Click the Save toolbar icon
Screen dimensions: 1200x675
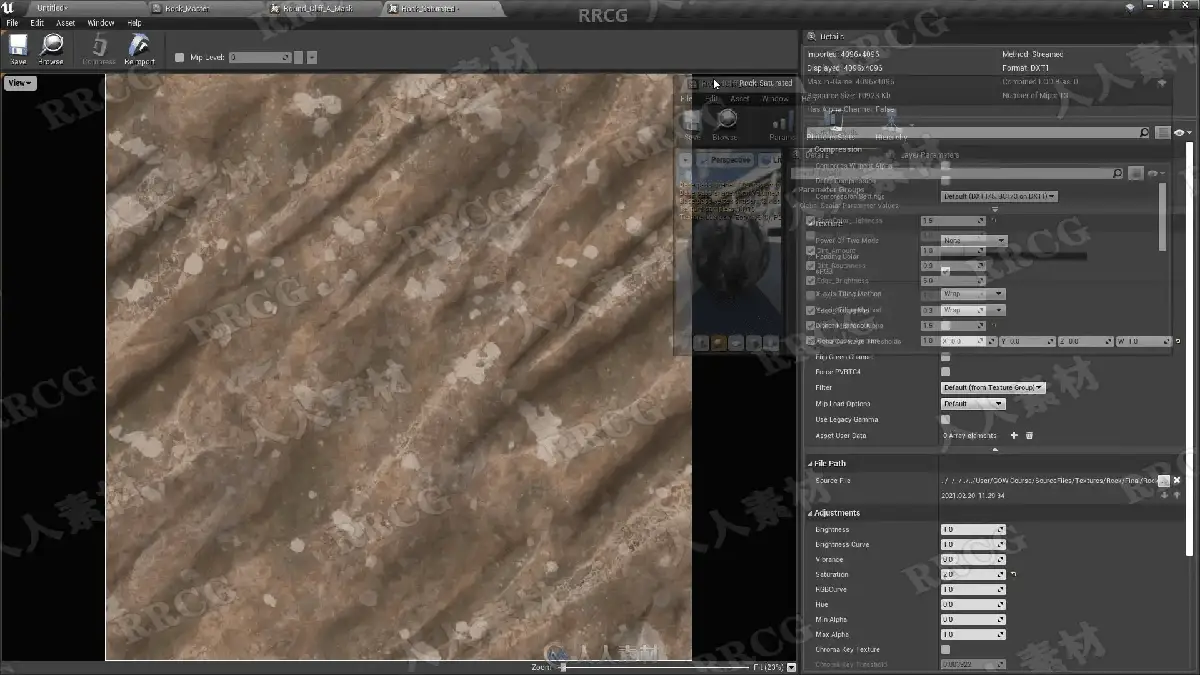pos(18,48)
